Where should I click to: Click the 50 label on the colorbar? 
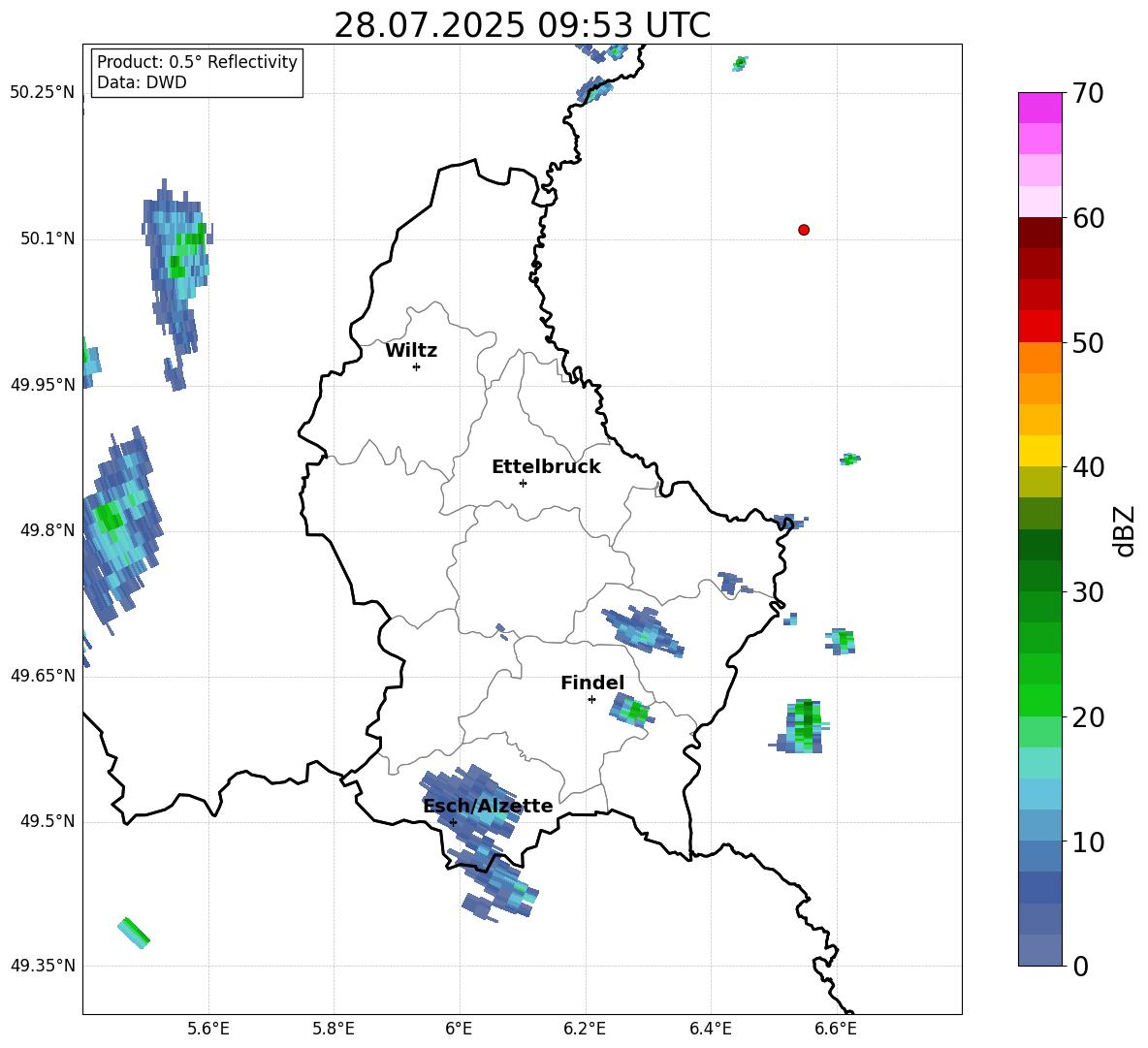1087,343
